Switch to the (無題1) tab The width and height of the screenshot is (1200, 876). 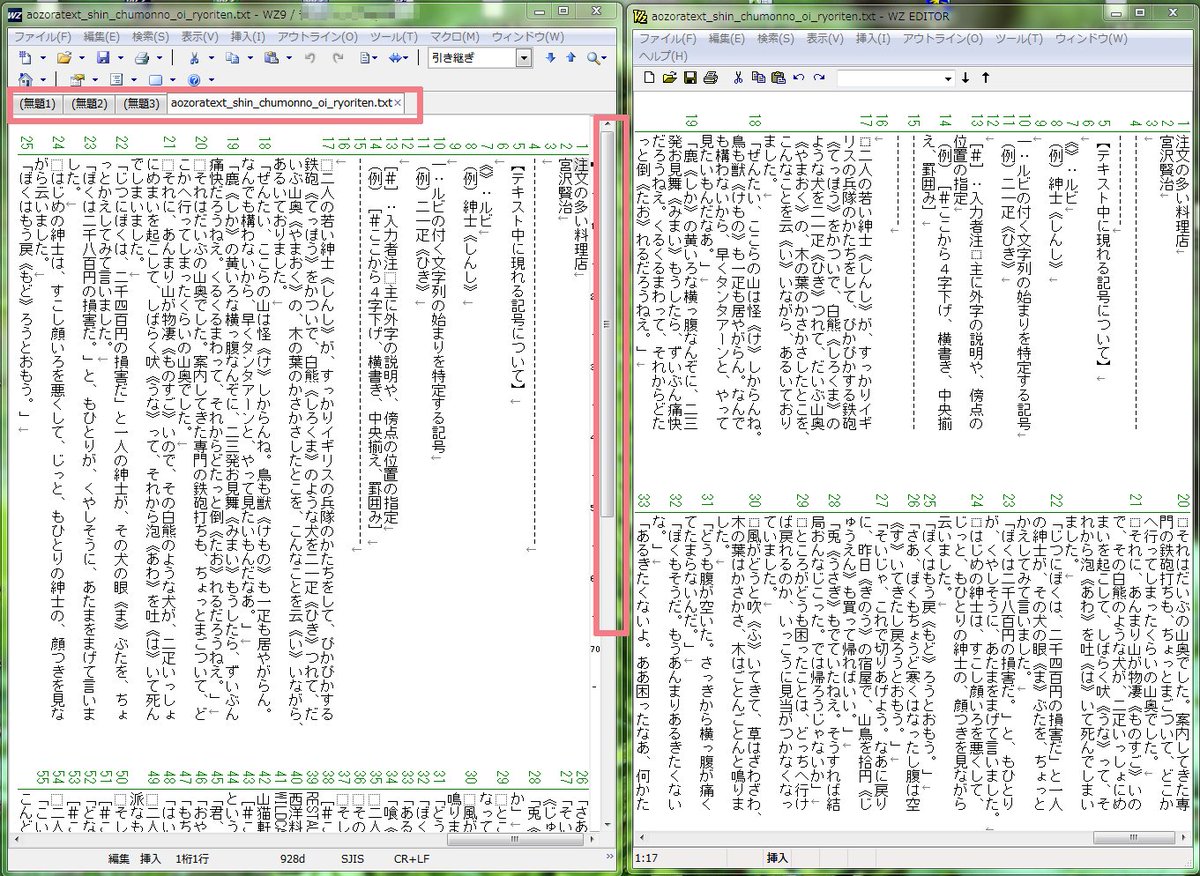click(38, 103)
